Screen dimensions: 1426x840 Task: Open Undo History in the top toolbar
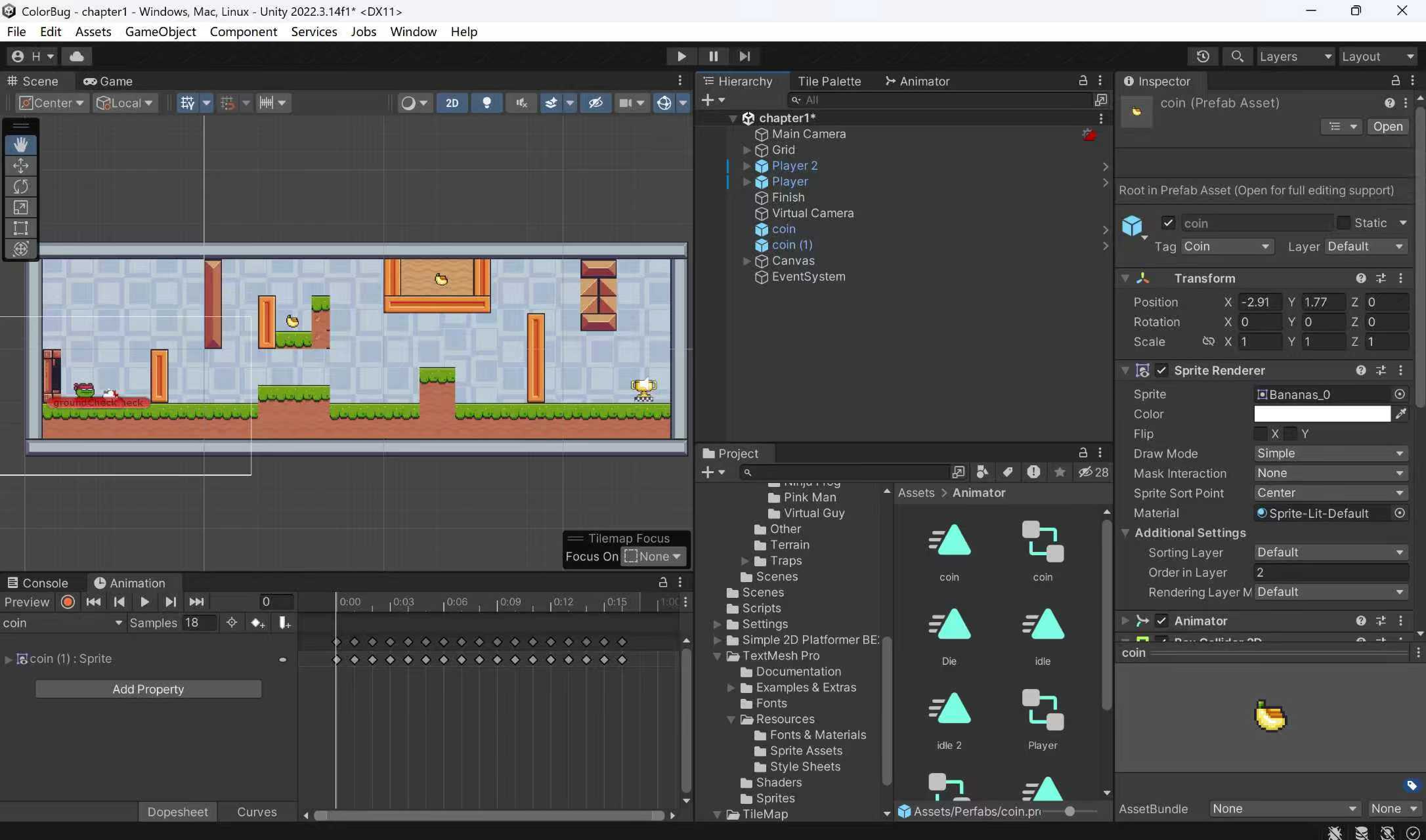tap(1203, 56)
